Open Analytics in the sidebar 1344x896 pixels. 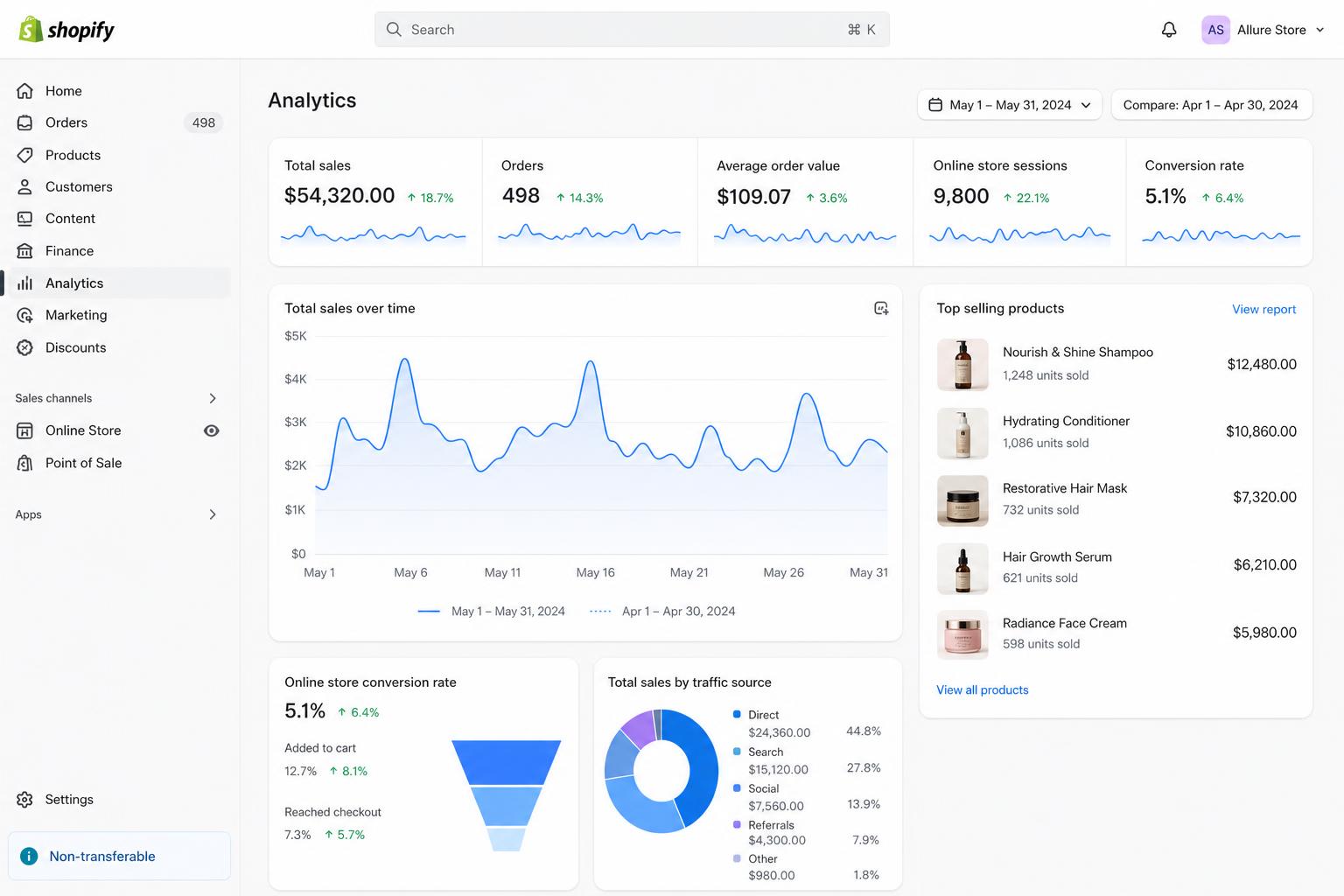tap(117, 283)
